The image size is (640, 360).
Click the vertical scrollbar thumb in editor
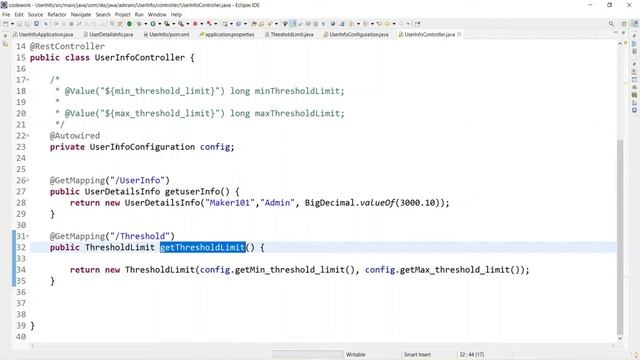pyautogui.click(x=620, y=237)
